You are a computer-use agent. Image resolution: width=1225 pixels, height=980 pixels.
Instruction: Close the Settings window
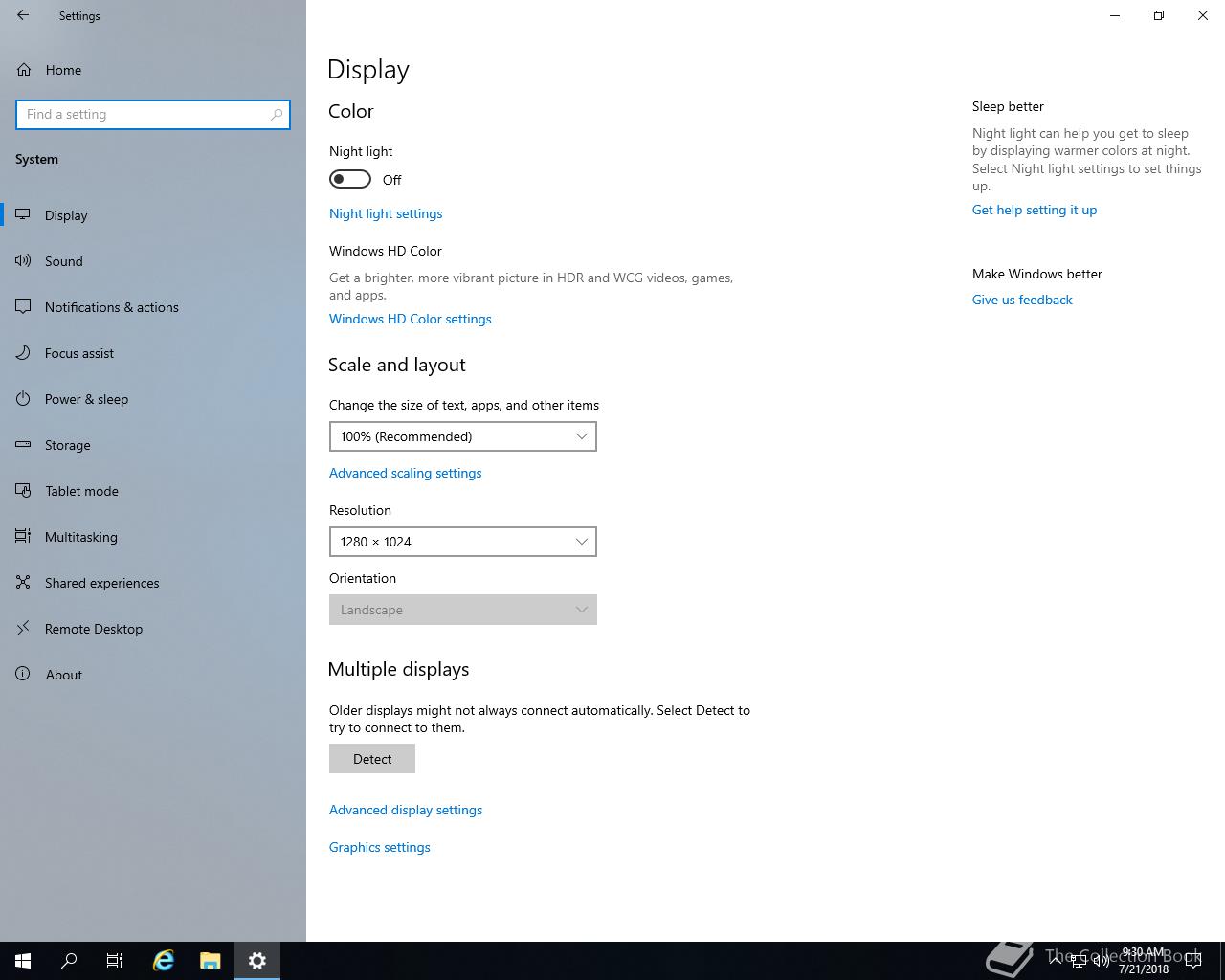tap(1203, 15)
